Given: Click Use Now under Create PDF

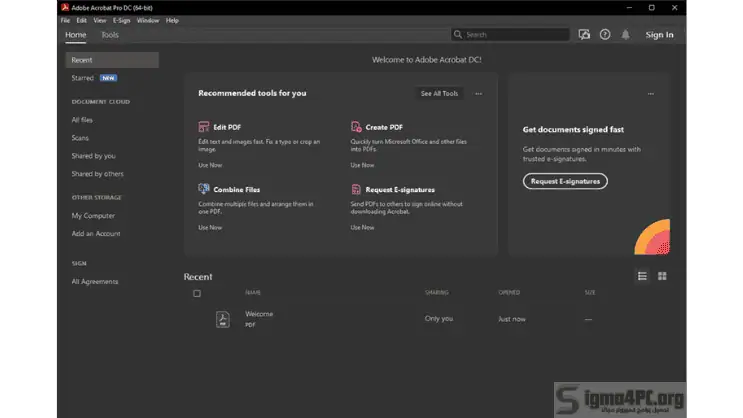Looking at the screenshot, I should [362, 165].
